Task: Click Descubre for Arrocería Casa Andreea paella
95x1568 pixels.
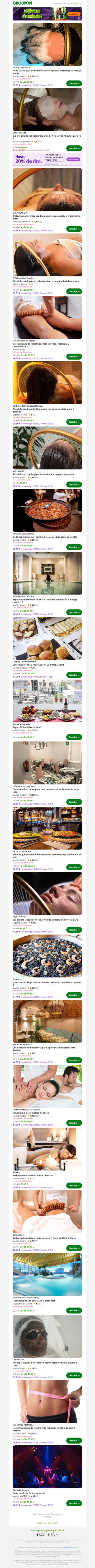Action: tap(74, 547)
